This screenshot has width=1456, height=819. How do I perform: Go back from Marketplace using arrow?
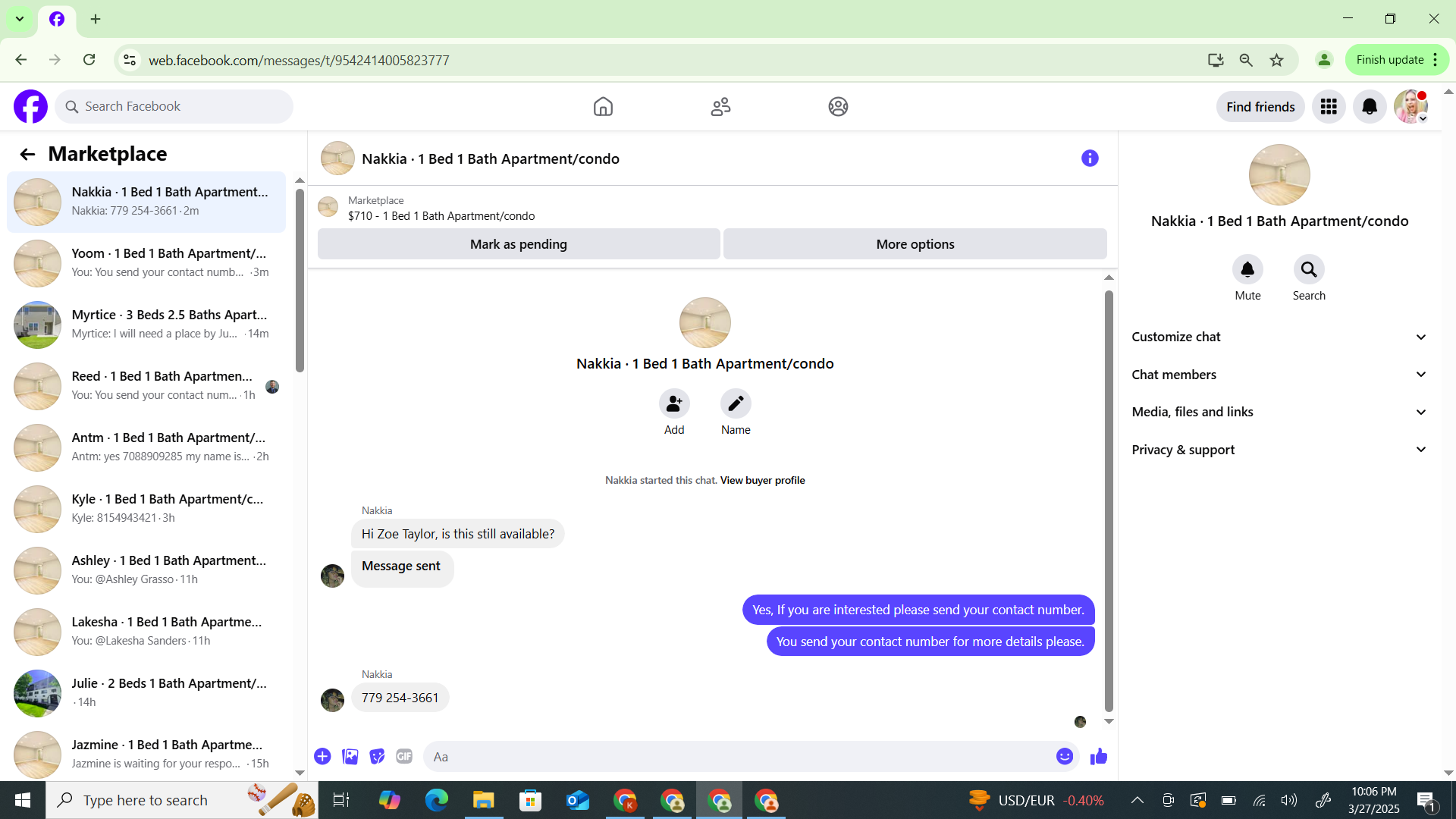pyautogui.click(x=27, y=155)
